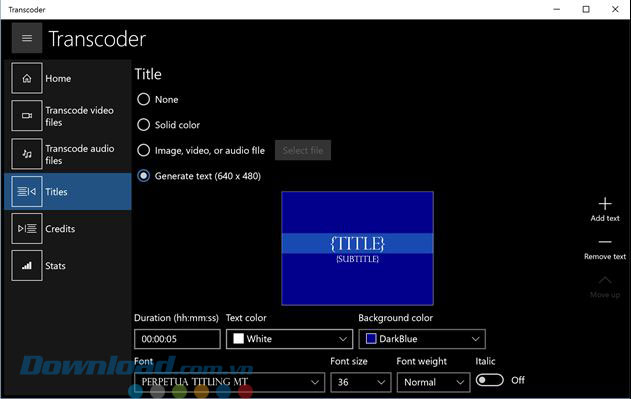
Task: Open the Font weight Normal dropdown
Action: [x=433, y=382]
